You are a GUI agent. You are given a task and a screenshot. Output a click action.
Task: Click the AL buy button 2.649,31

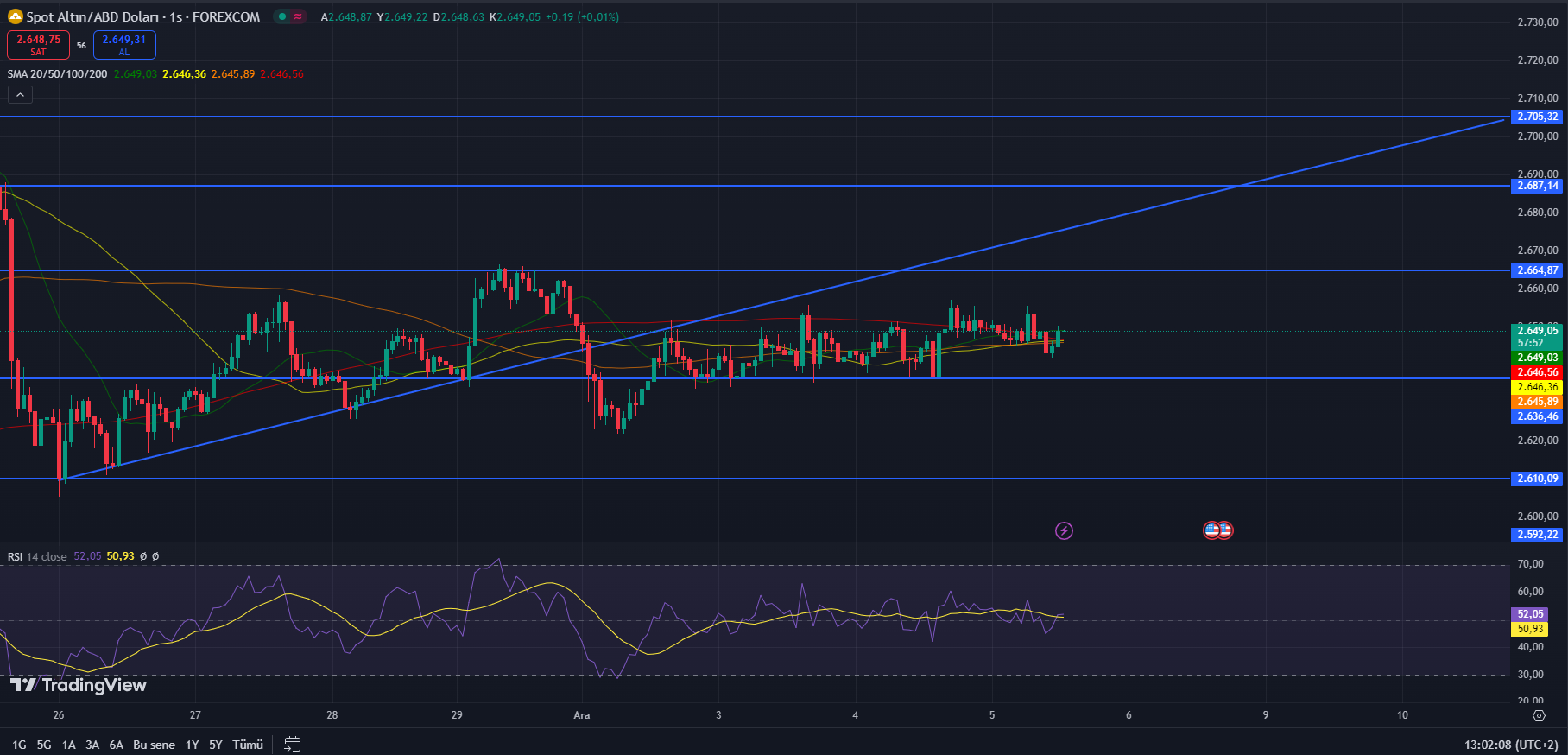124,45
